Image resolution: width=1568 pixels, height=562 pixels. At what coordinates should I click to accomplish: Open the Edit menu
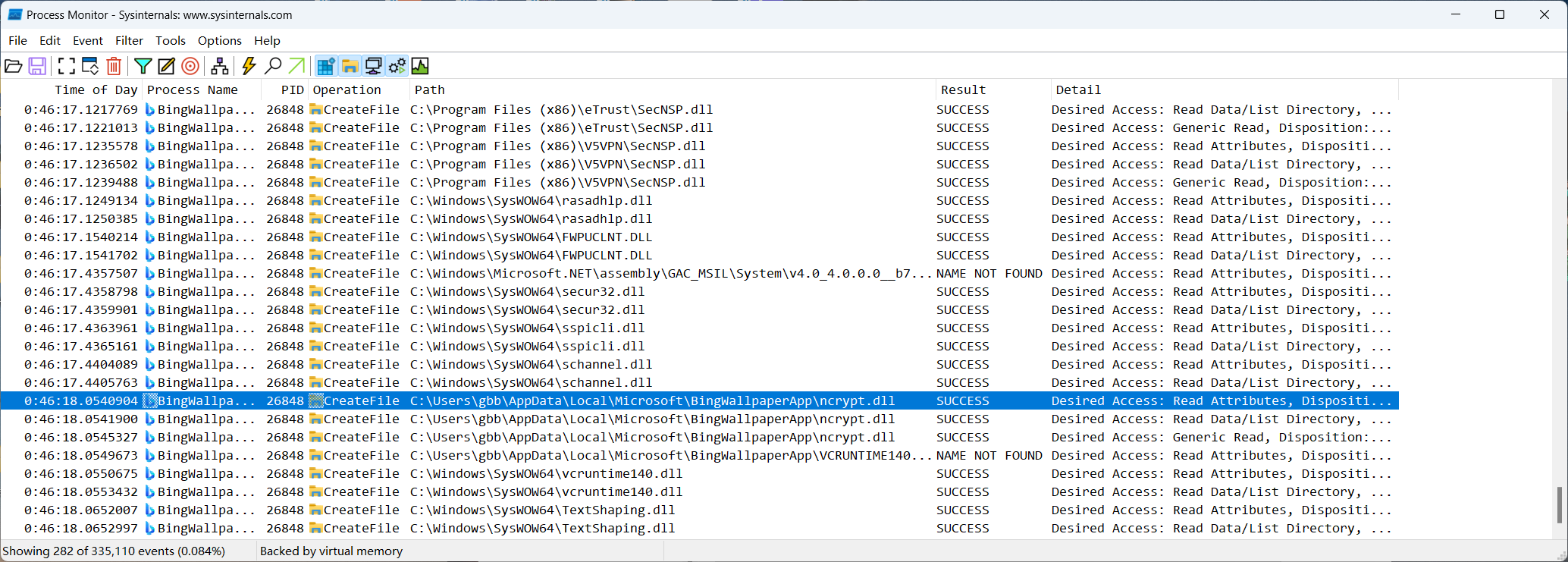(x=50, y=40)
